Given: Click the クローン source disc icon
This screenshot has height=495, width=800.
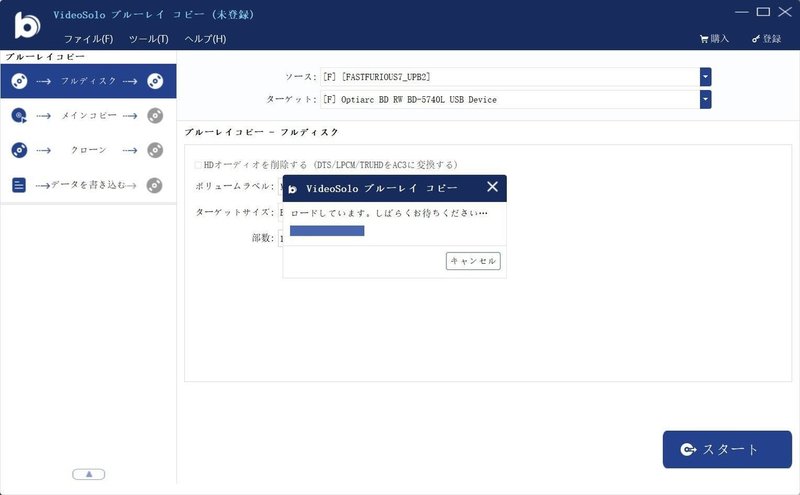Looking at the screenshot, I should 19,150.
